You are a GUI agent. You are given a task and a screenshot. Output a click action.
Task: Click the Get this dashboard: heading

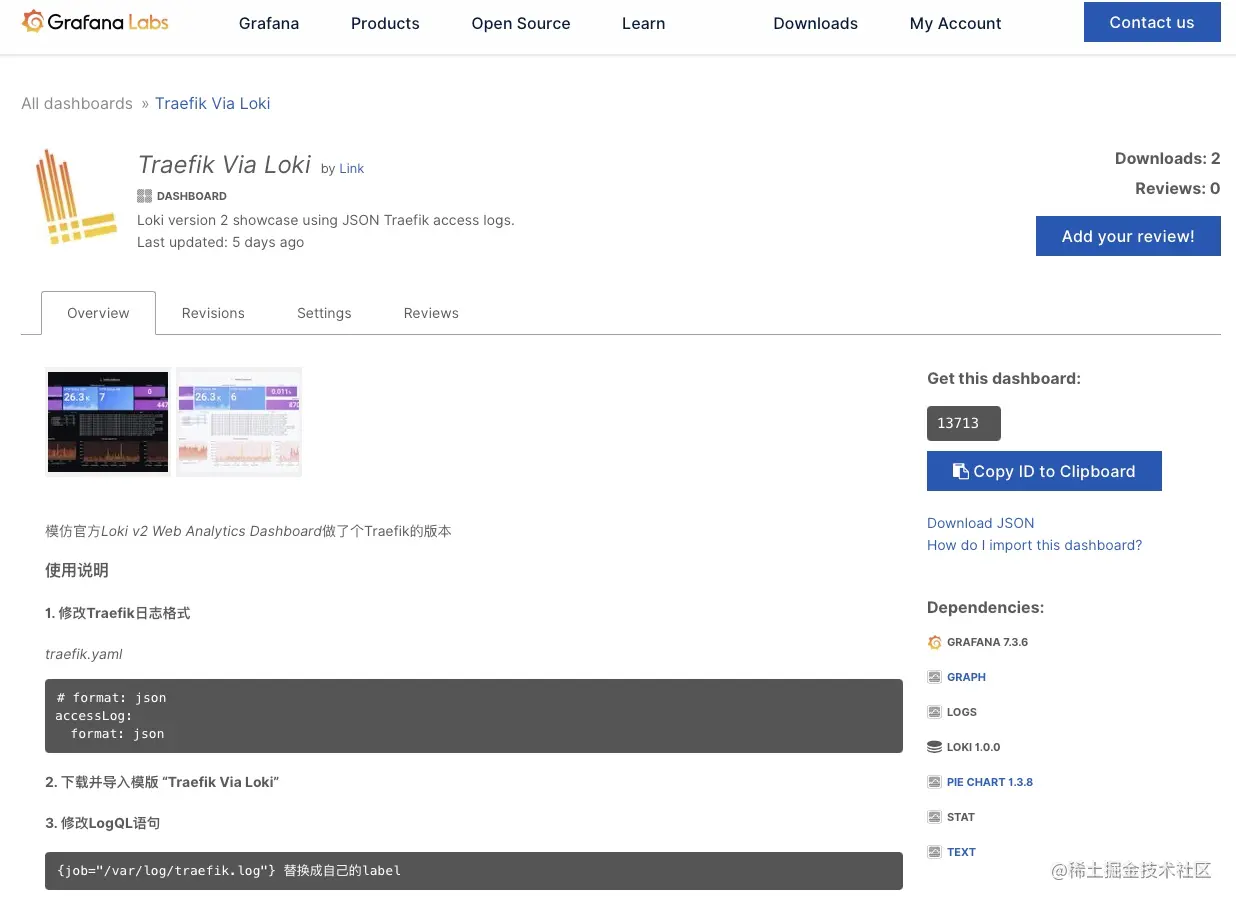click(1004, 378)
